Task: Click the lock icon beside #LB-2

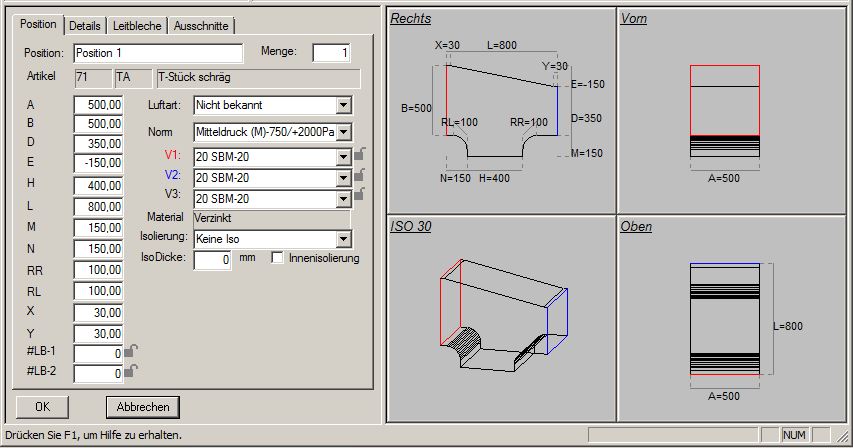Action: tap(131, 371)
